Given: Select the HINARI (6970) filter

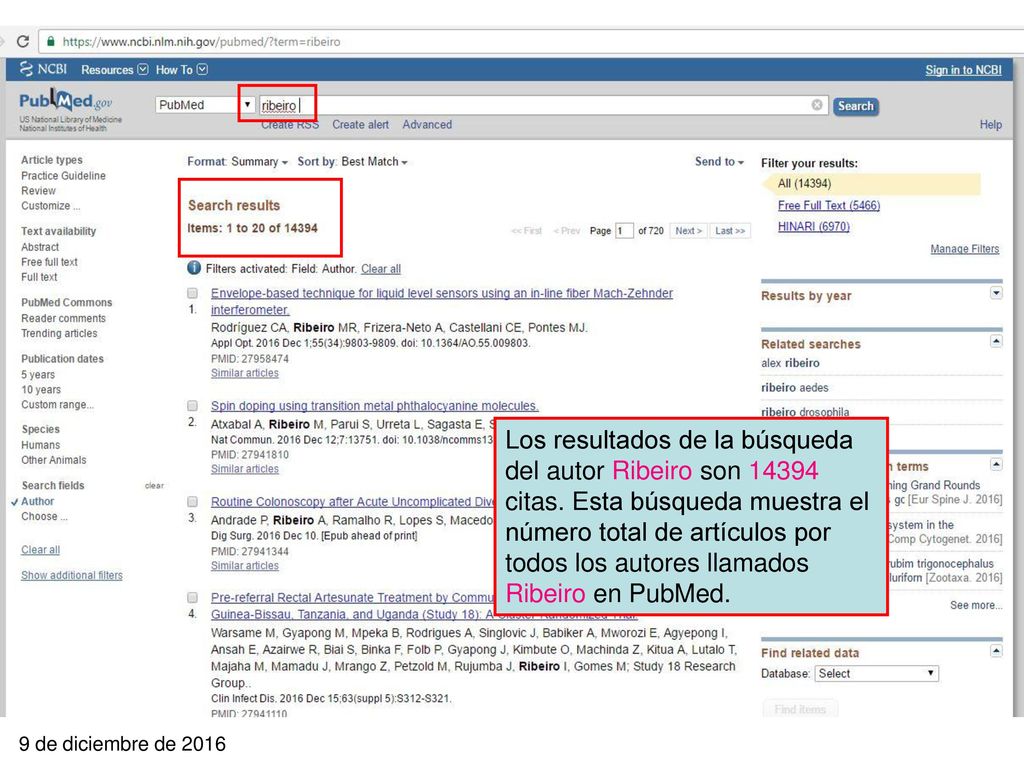Looking at the screenshot, I should click(814, 226).
